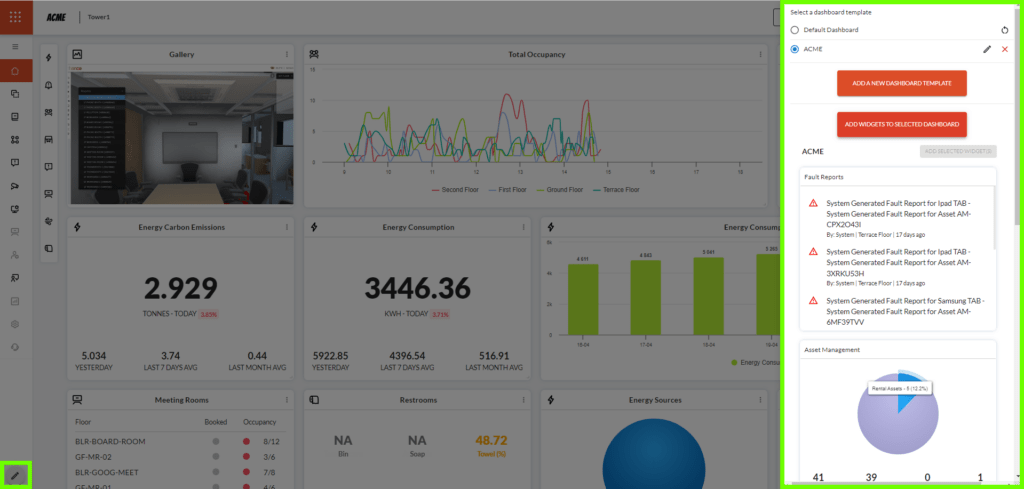Image resolution: width=1024 pixels, height=489 pixels.
Task: Toggle Second Floor legend in occupancy chart
Action: point(457,188)
